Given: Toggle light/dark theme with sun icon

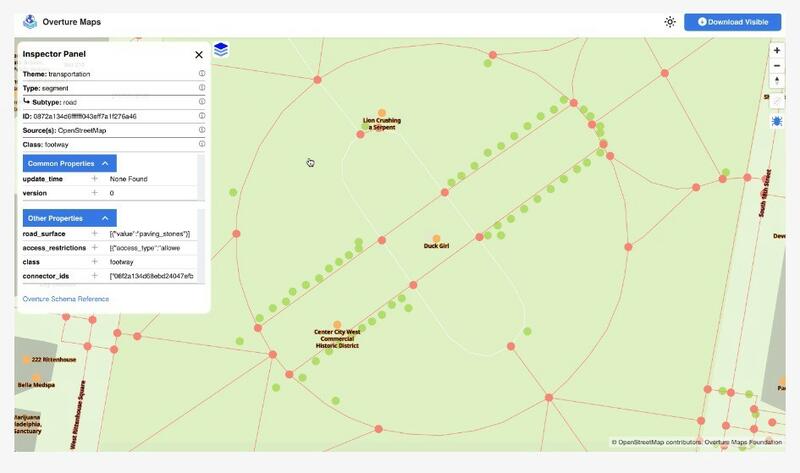Looking at the screenshot, I should click(669, 21).
